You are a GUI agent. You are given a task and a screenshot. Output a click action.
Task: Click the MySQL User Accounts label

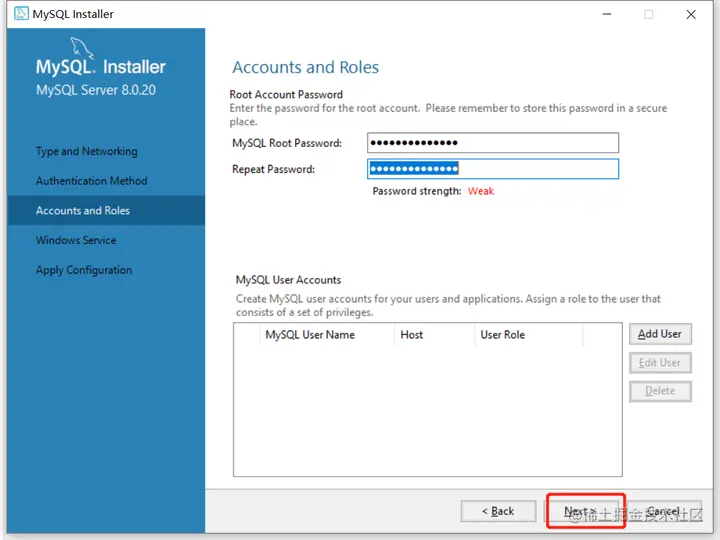[x=288, y=280]
